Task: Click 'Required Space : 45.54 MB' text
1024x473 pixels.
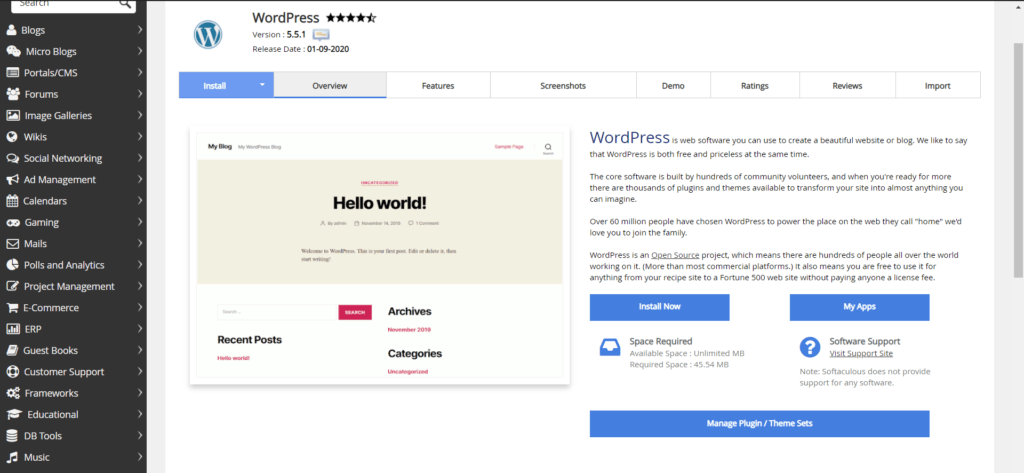Action: 679,365
